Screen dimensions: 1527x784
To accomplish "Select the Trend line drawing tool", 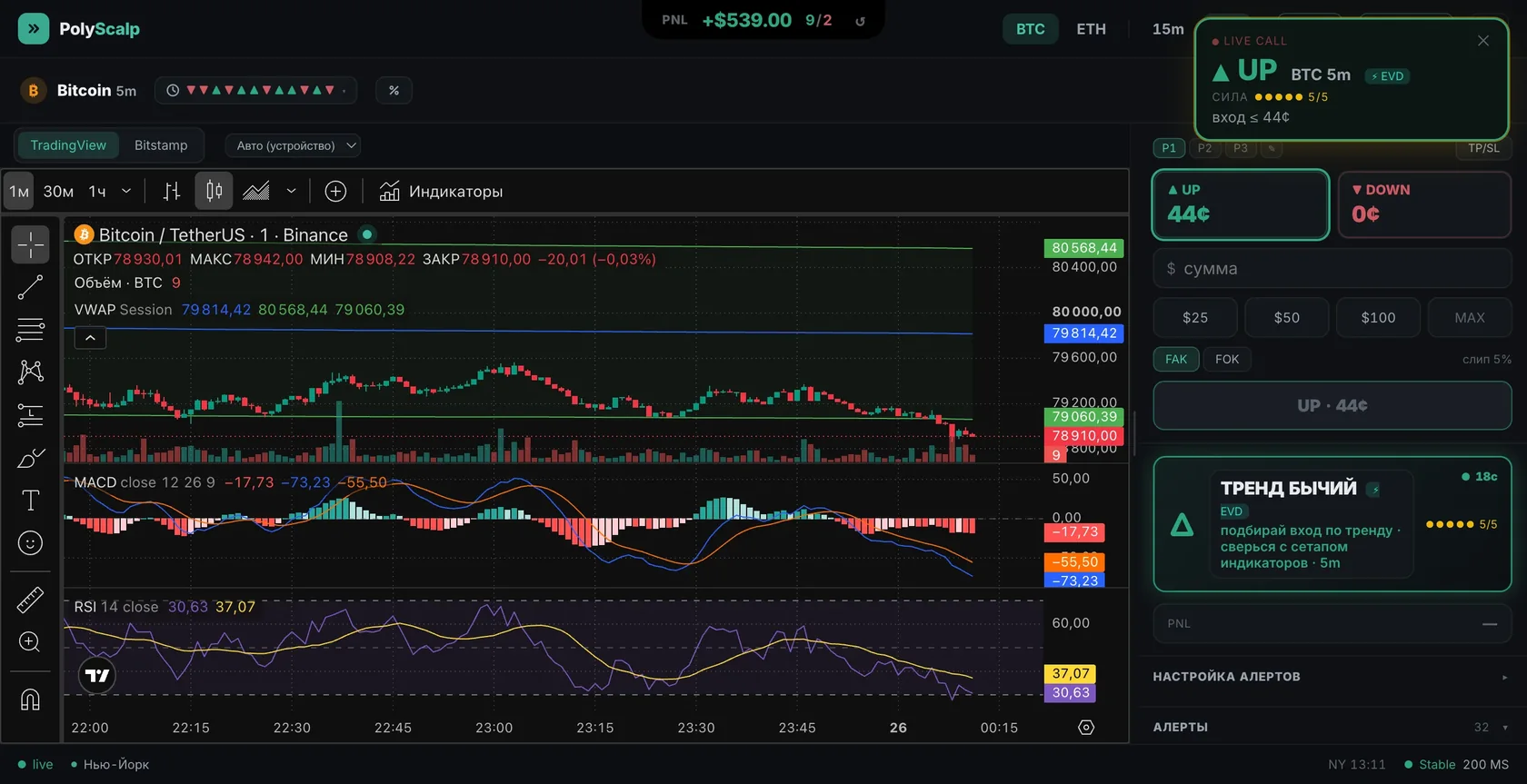I will pos(30,288).
